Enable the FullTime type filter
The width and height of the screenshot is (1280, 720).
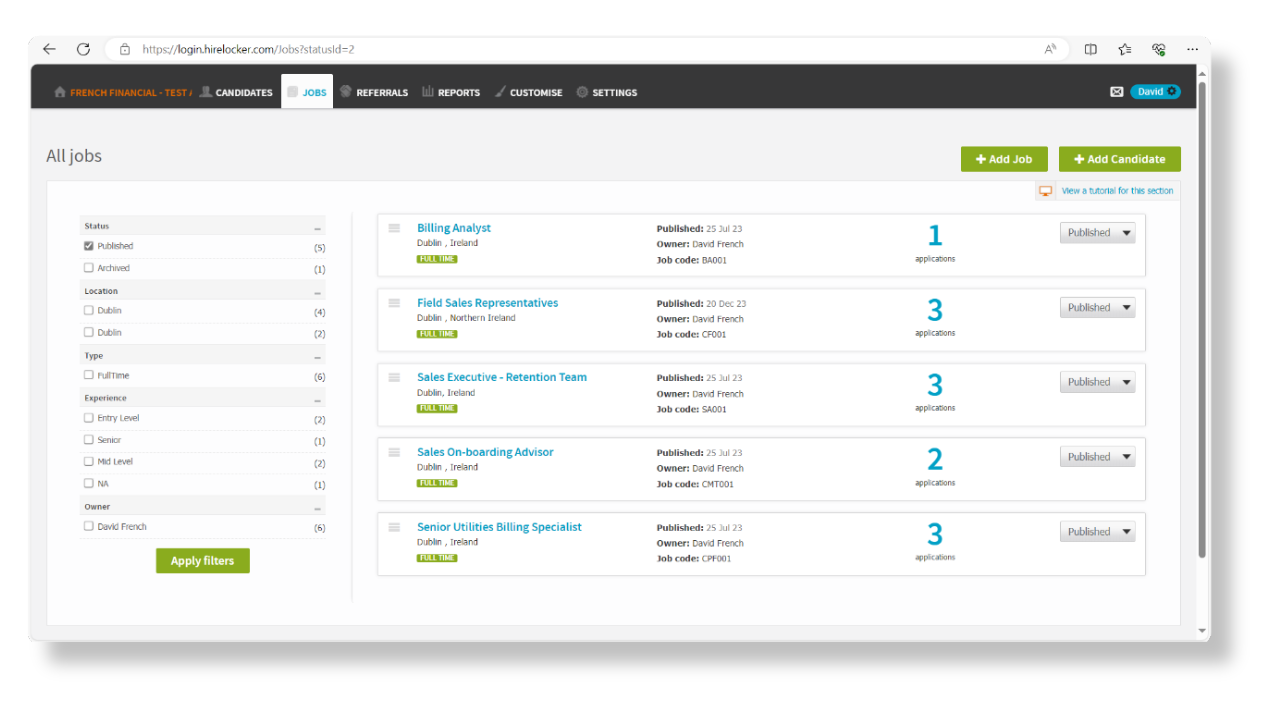[x=88, y=374]
